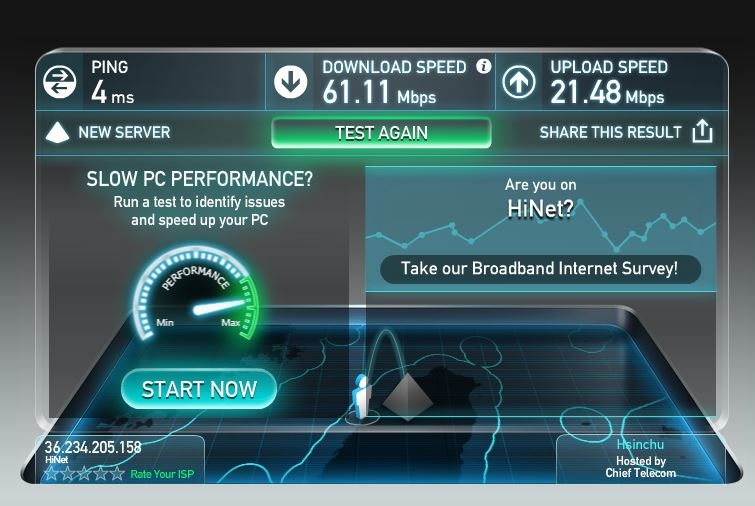Viewport: 755px width, 506px height.
Task: Rate ISP with first star
Action: pos(52,474)
